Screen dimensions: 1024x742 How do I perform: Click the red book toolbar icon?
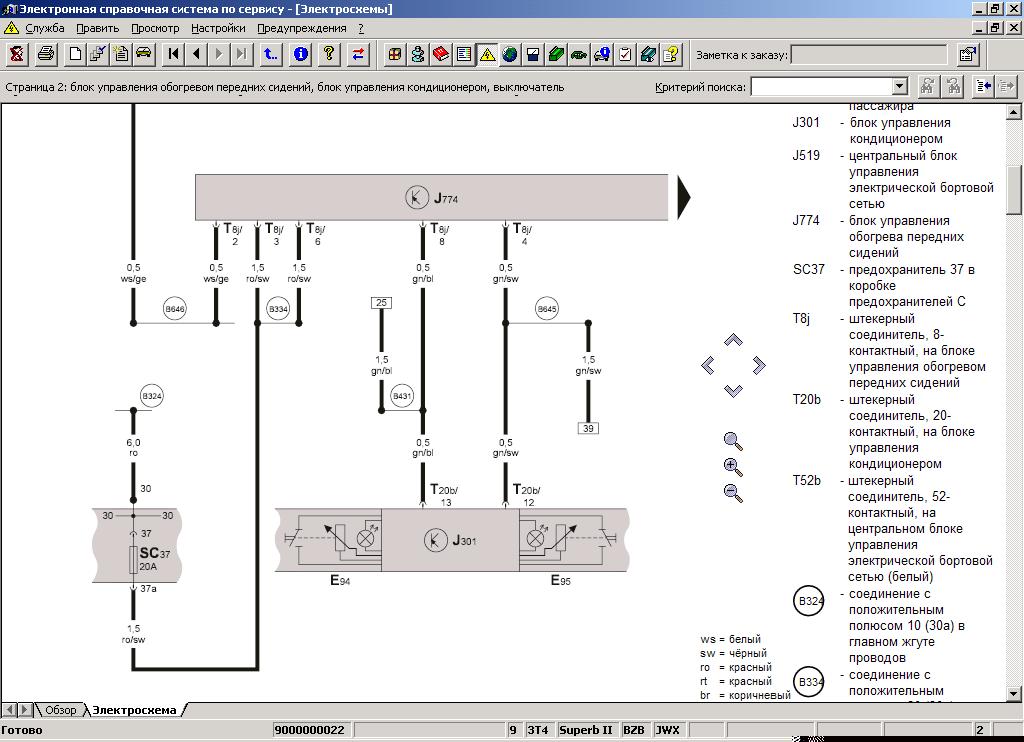tap(441, 54)
